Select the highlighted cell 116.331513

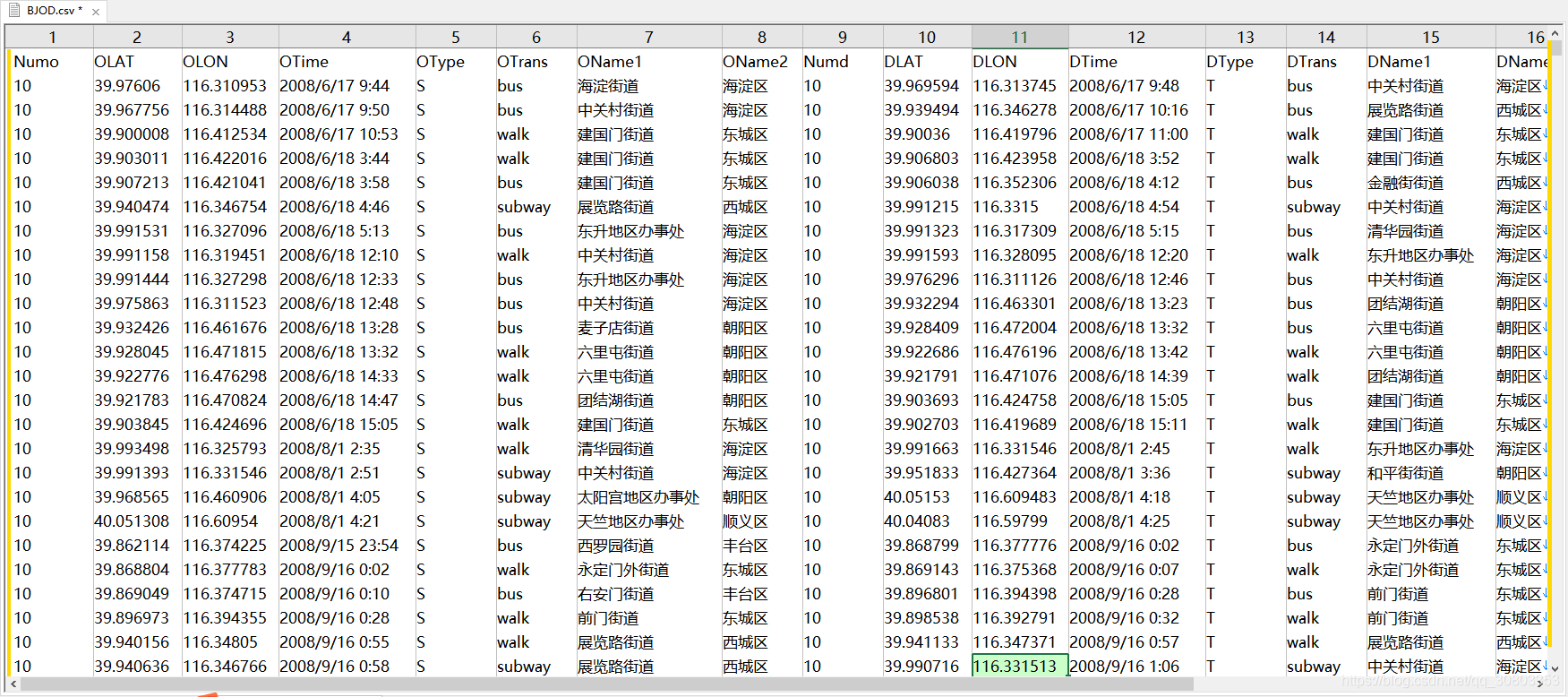pos(1020,666)
